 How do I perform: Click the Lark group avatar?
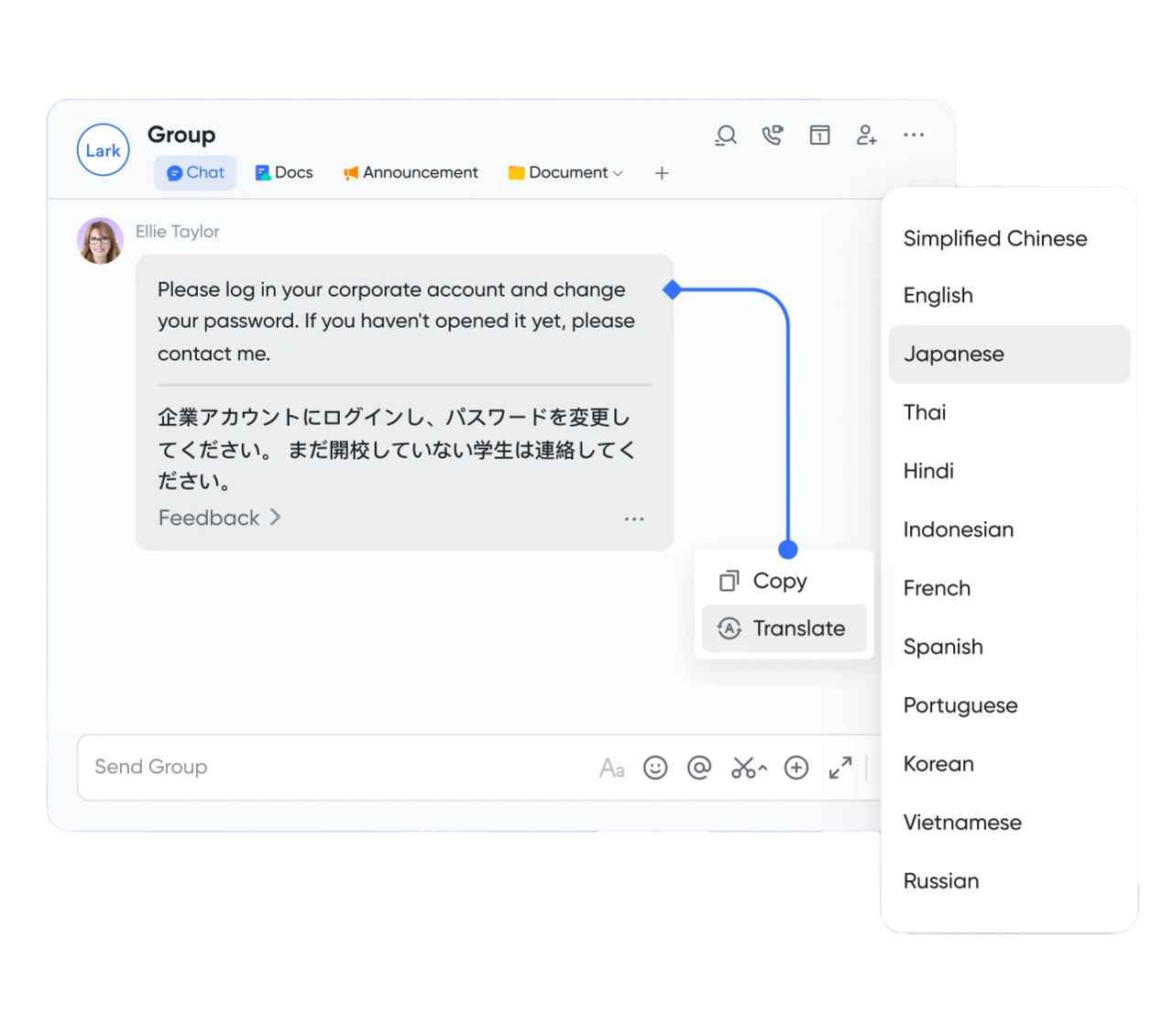pos(103,149)
